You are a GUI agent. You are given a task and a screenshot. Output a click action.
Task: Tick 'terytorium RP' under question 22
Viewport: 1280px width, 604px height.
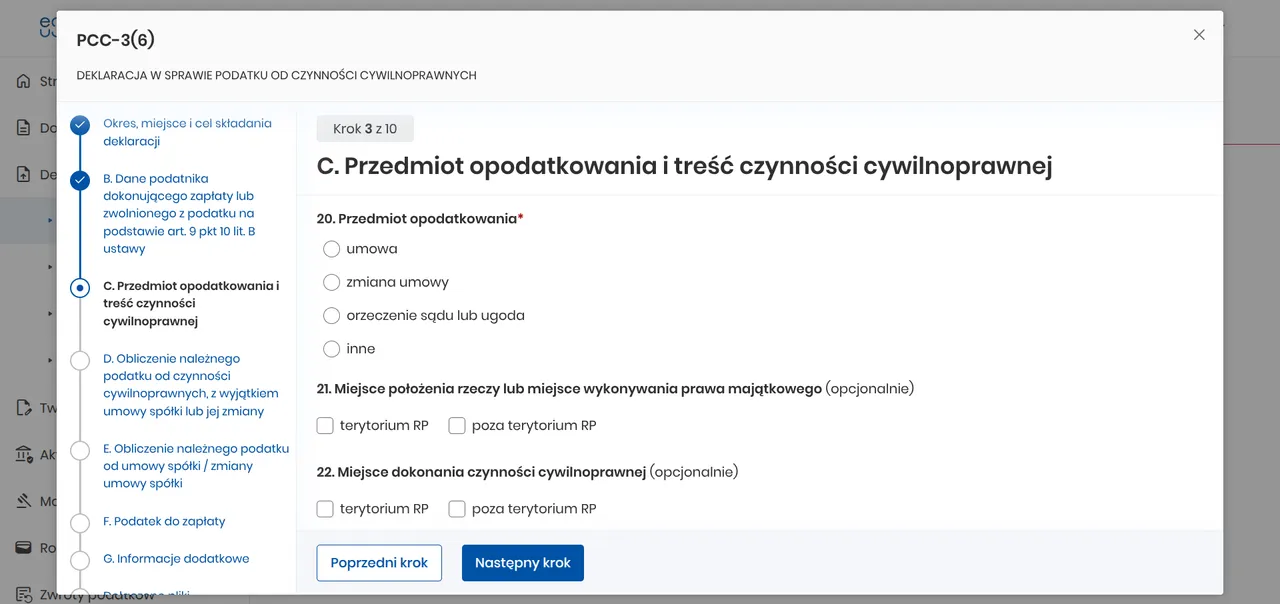325,509
